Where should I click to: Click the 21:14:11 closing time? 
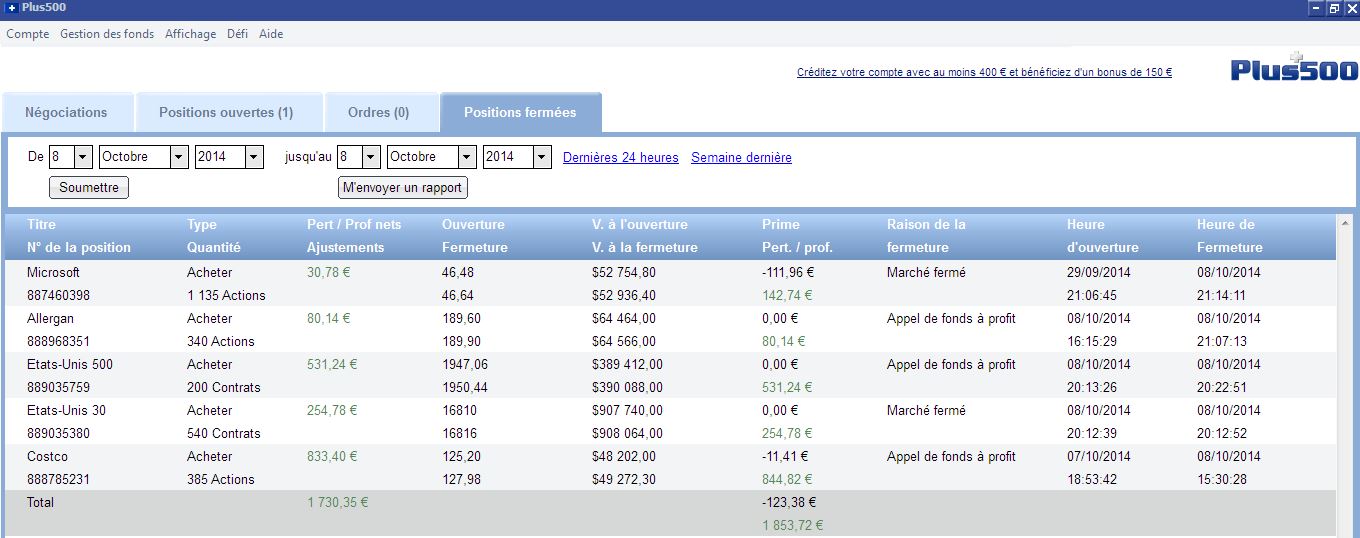[x=1221, y=295]
